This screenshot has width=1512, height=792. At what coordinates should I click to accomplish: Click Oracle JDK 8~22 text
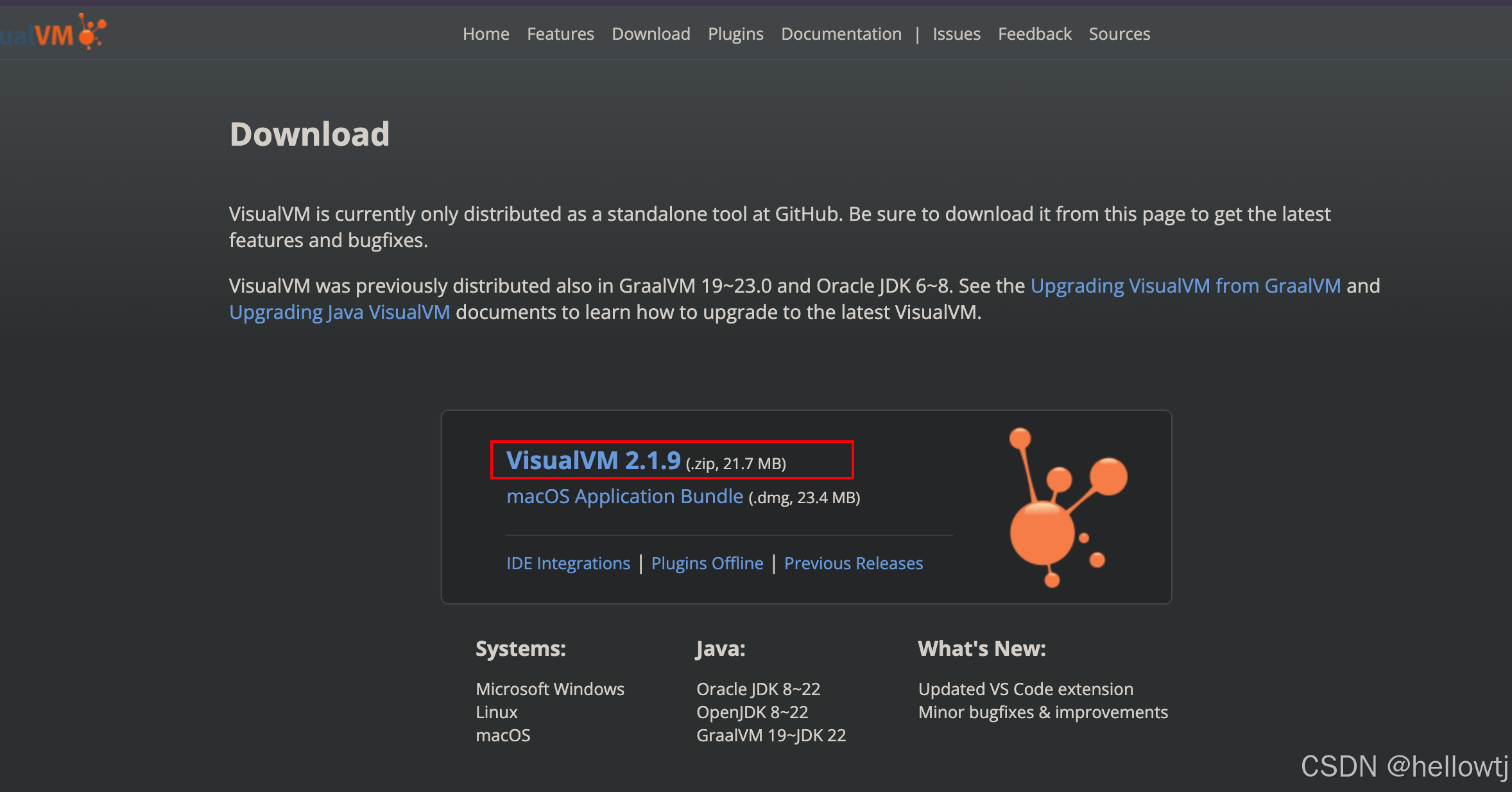pos(758,689)
